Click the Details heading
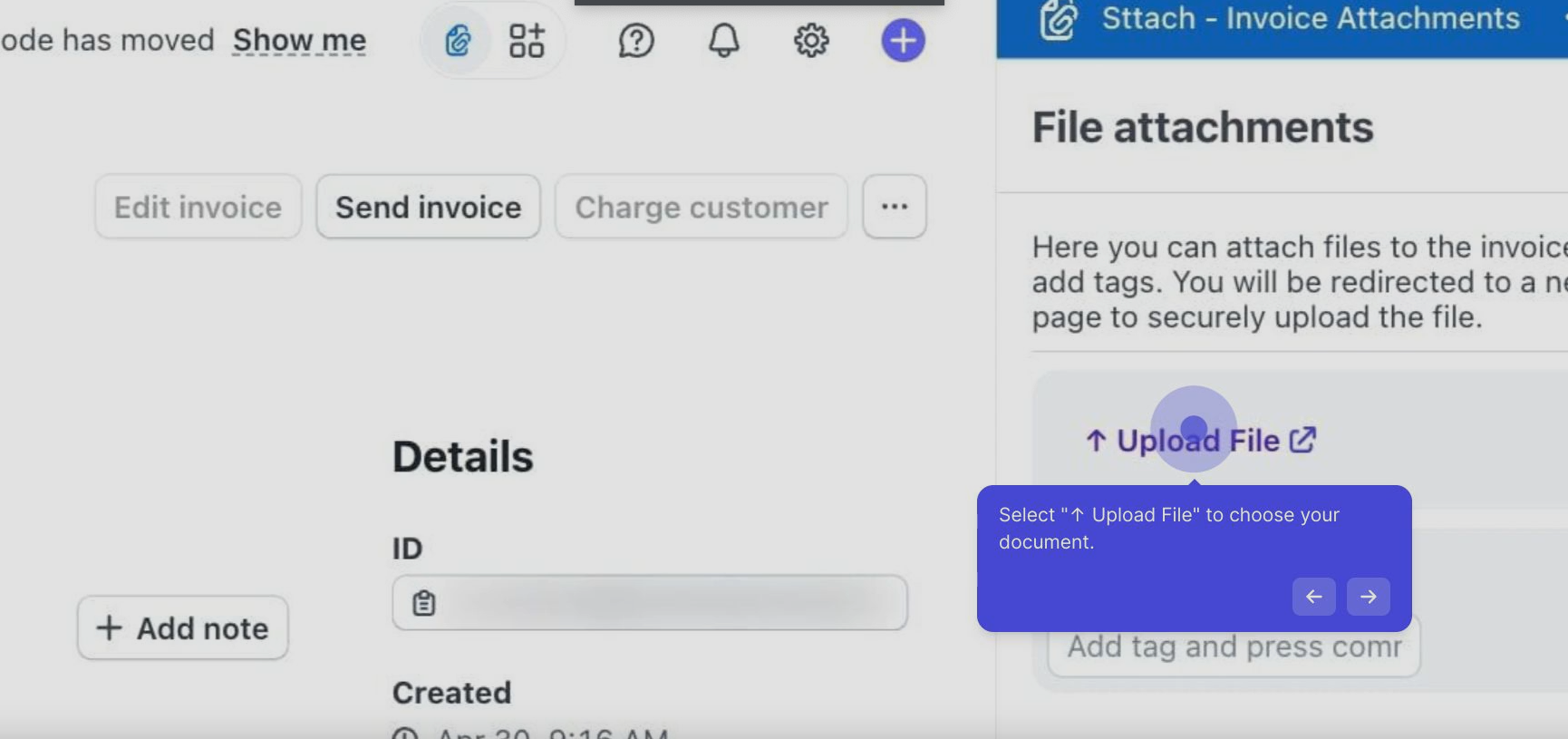Viewport: 1568px width, 739px height. 463,456
